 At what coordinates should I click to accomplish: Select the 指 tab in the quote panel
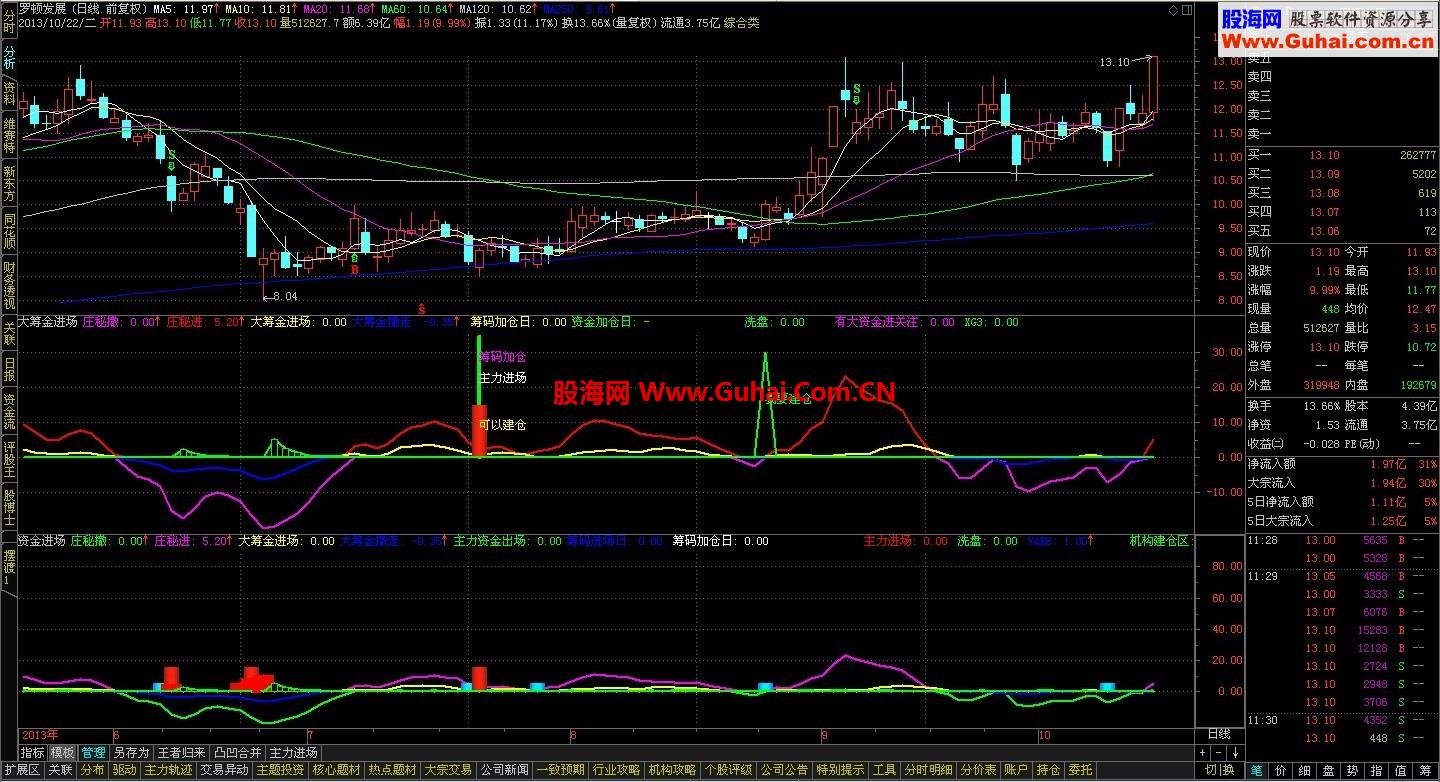coord(1378,770)
